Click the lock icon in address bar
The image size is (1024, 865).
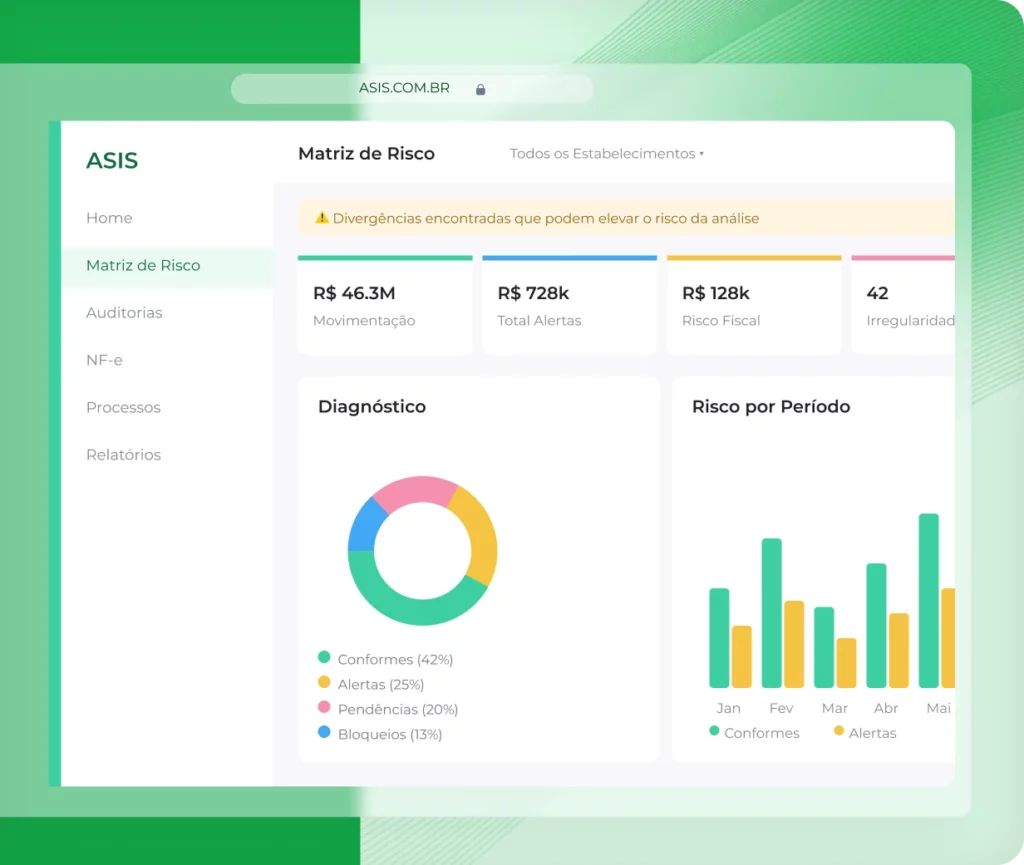click(x=481, y=89)
